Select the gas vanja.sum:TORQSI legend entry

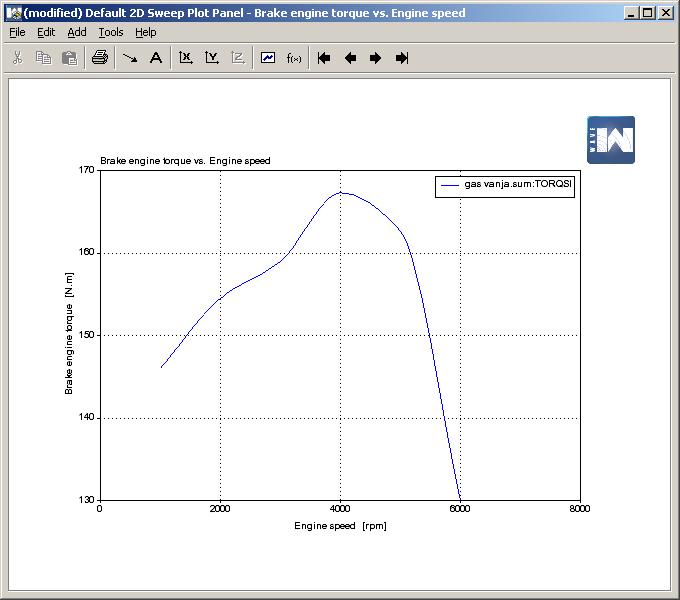518,185
